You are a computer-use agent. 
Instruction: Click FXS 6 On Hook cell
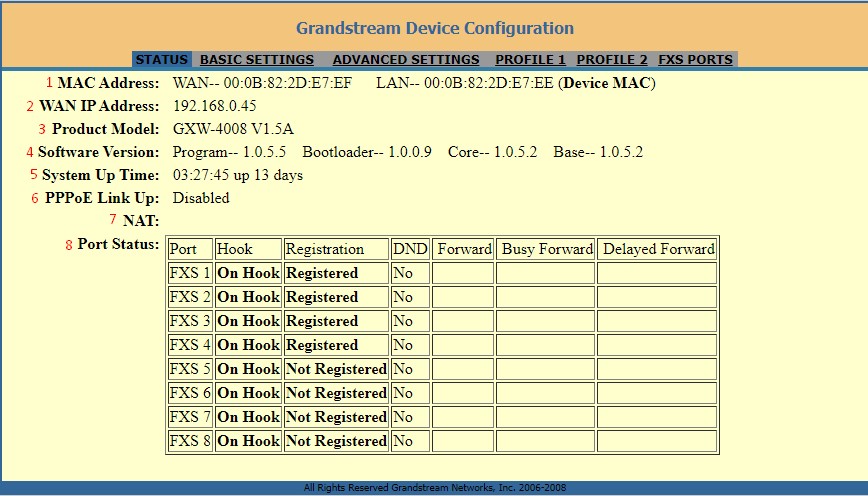(249, 393)
